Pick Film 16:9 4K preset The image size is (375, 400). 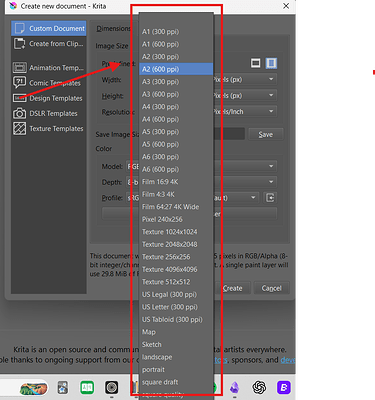pos(176,182)
